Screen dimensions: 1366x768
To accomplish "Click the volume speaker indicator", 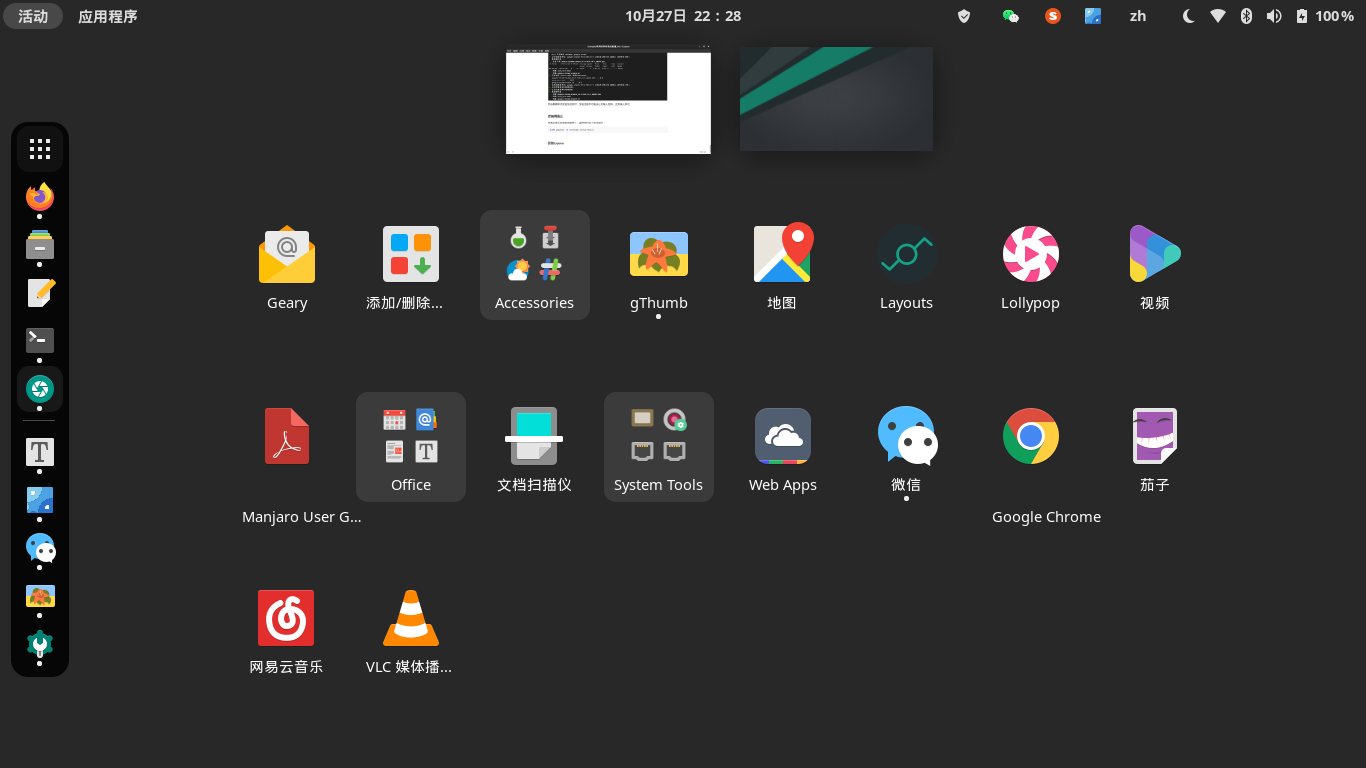I will (x=1273, y=16).
